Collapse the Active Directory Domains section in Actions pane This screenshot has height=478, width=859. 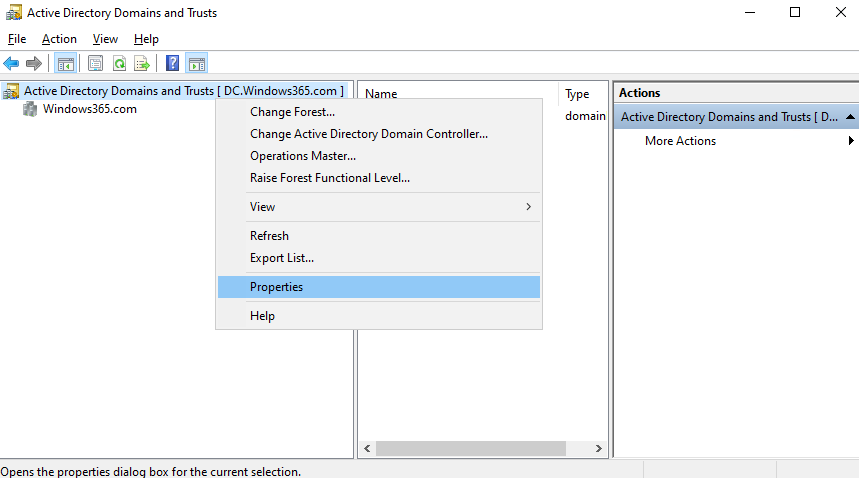[x=850, y=117]
